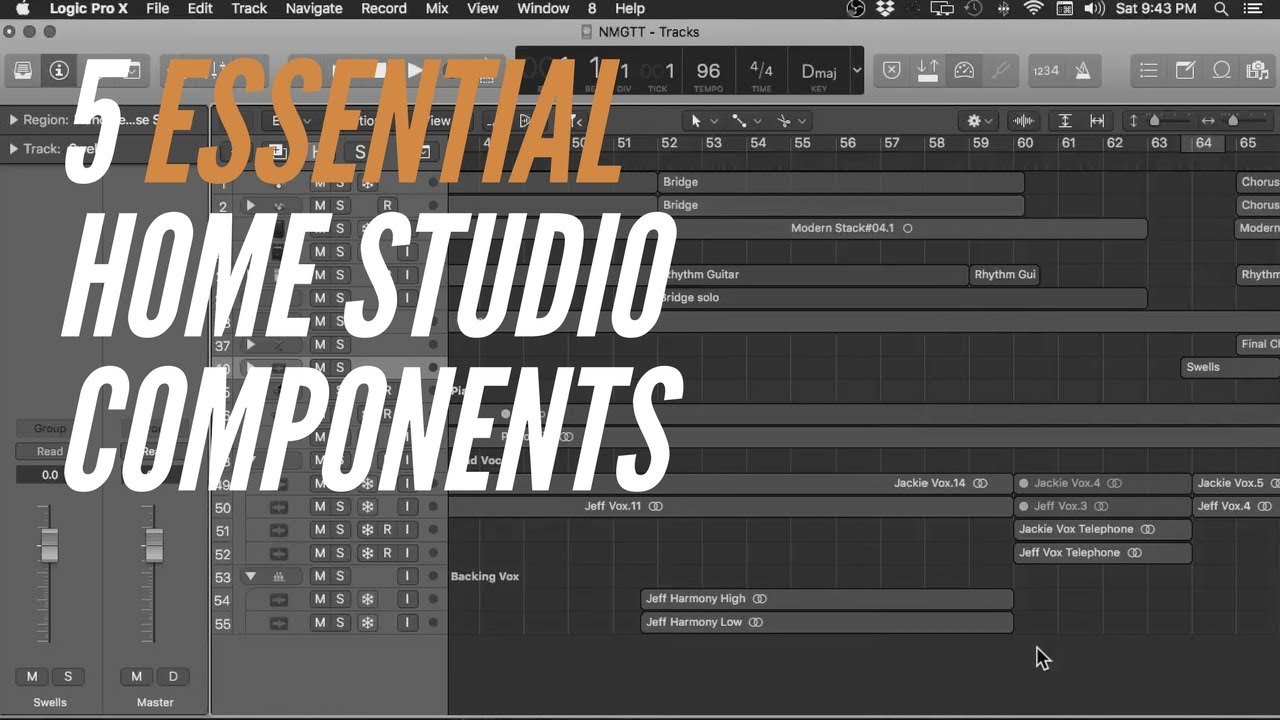
Task: Open the scissors tool menu
Action: click(790, 120)
